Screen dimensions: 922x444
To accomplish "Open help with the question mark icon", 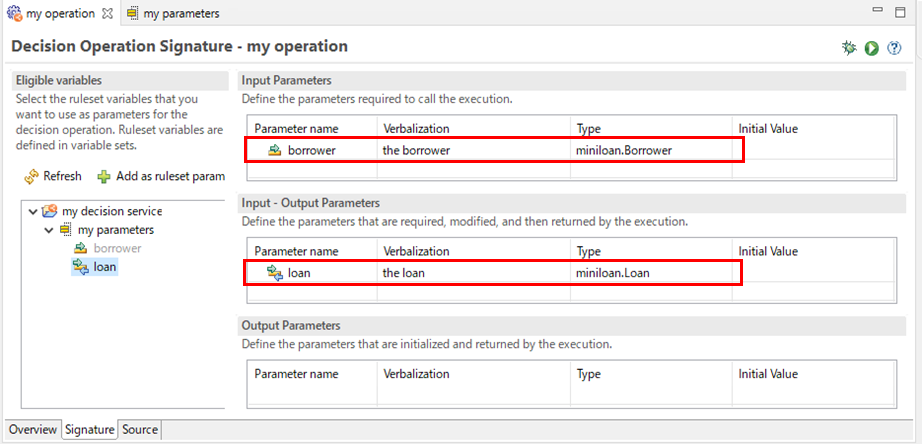I will [x=894, y=48].
